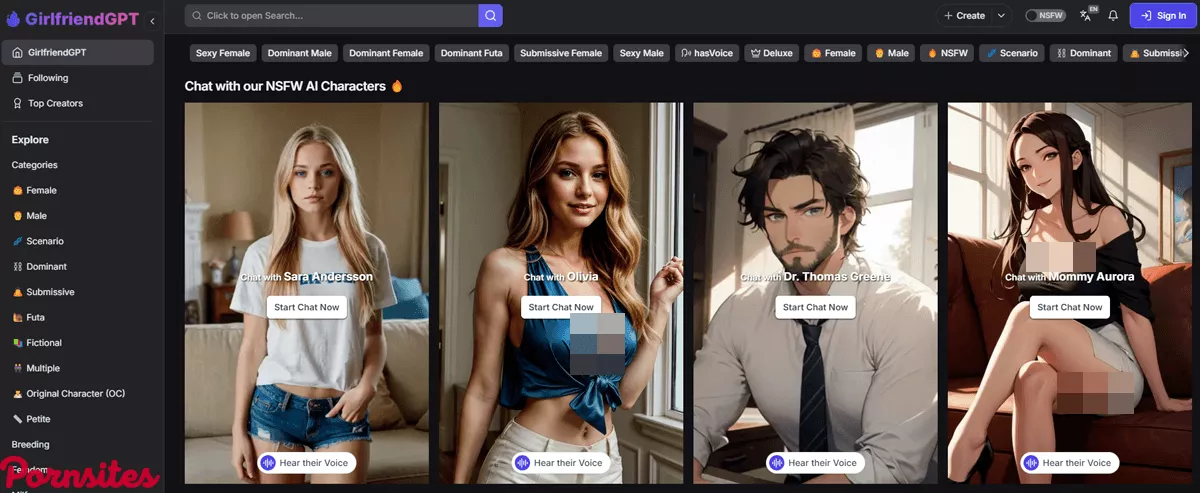Toggle the Deluxe filter chip
Image resolution: width=1200 pixels, height=493 pixels.
[771, 53]
